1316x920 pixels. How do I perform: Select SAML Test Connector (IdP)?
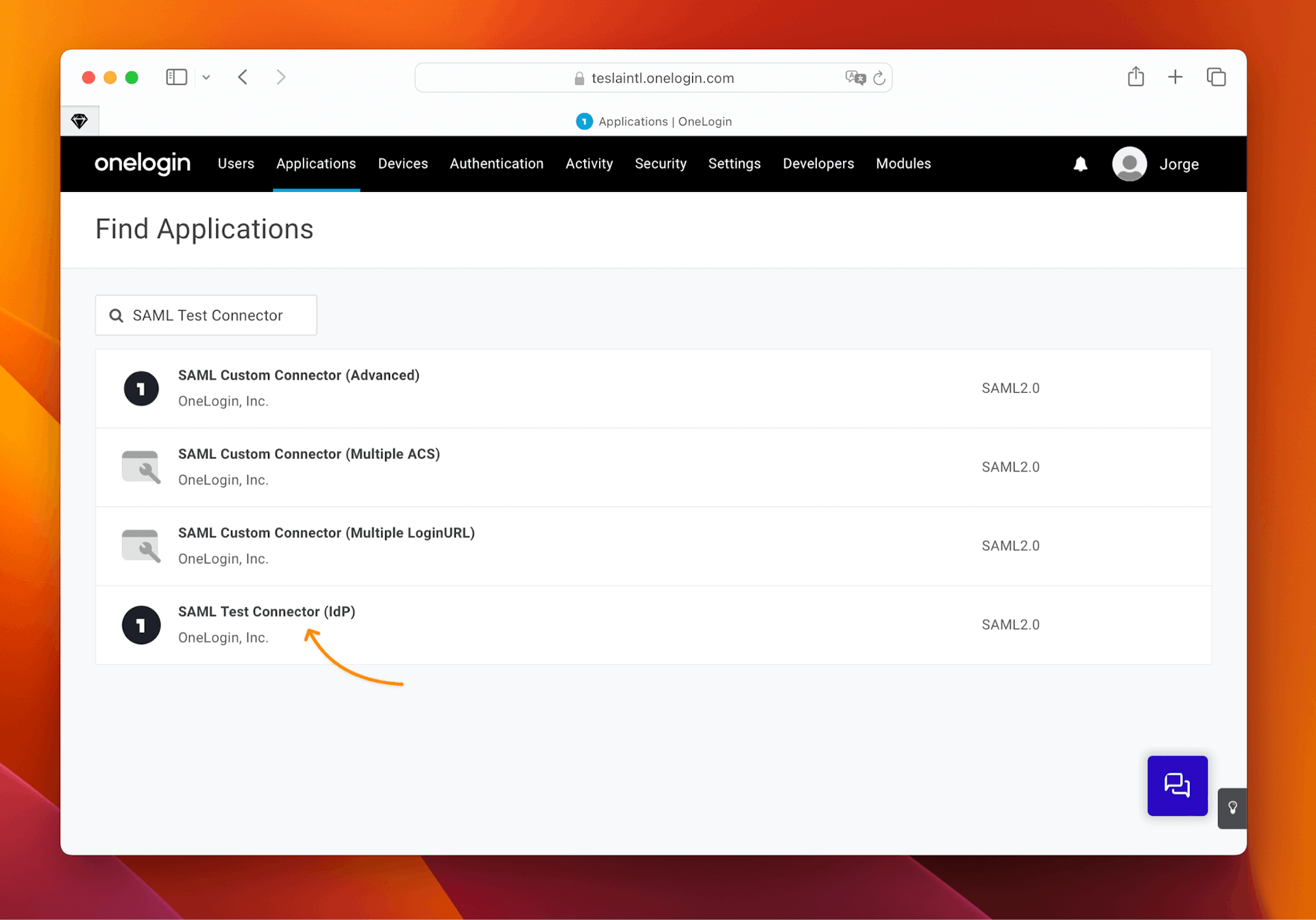(267, 612)
